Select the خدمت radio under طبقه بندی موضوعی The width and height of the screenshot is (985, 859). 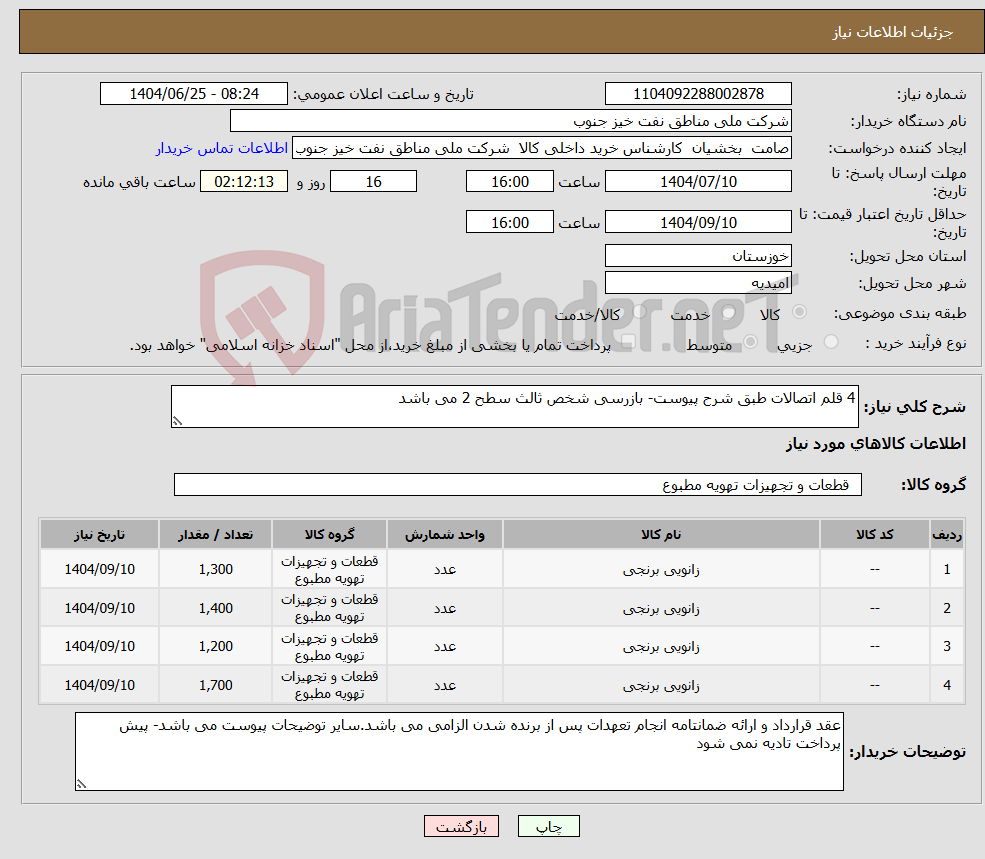click(x=726, y=312)
